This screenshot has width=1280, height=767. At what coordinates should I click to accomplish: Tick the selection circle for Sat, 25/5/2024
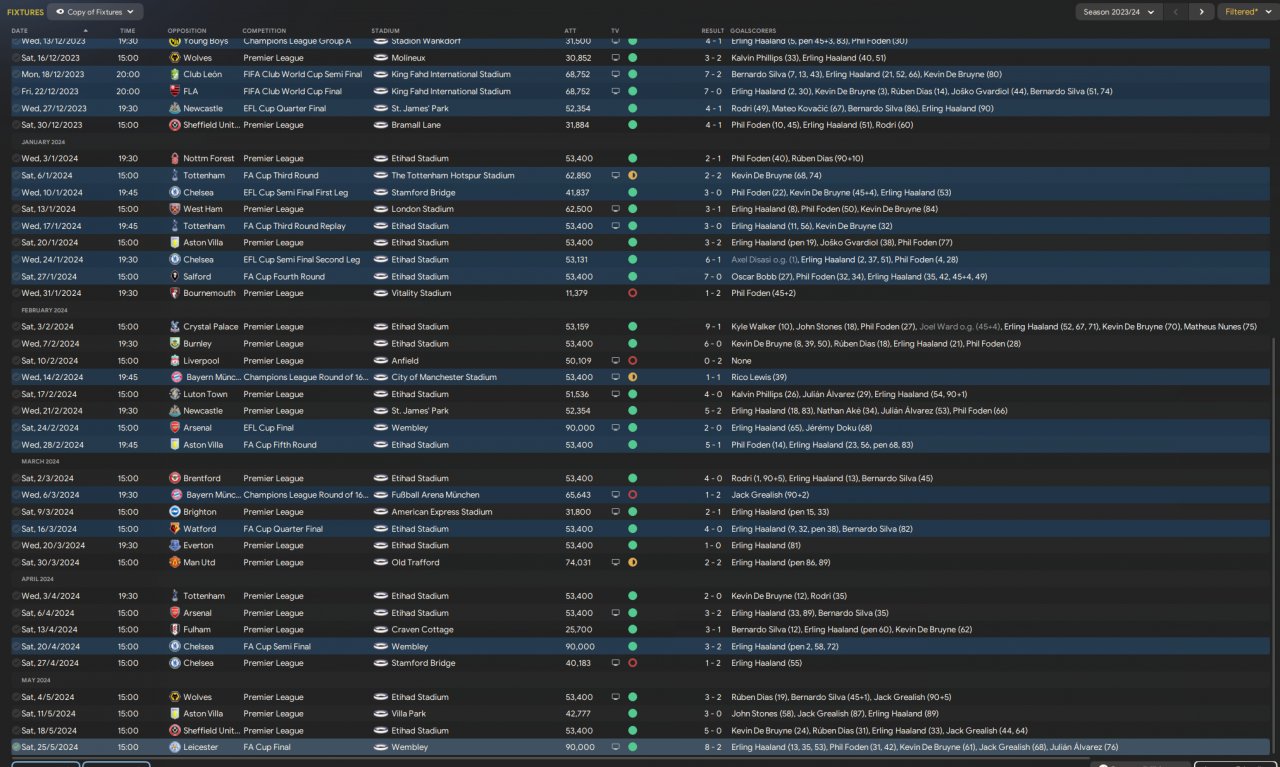pyautogui.click(x=16, y=747)
